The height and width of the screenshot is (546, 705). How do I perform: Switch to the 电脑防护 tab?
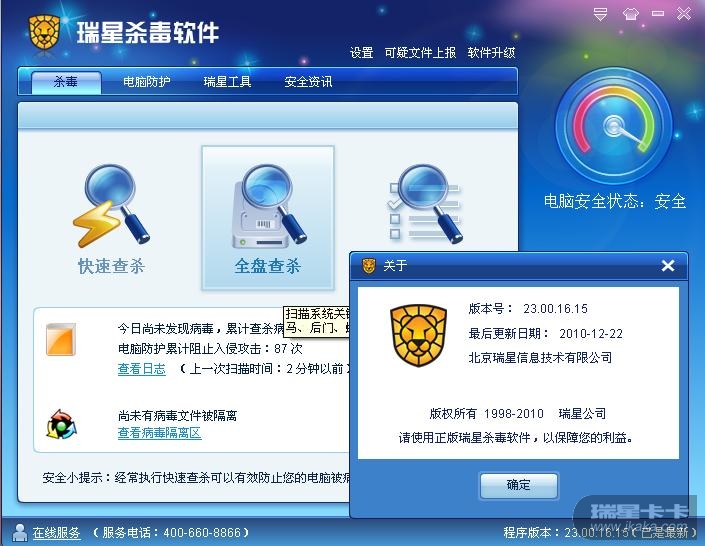coord(147,82)
